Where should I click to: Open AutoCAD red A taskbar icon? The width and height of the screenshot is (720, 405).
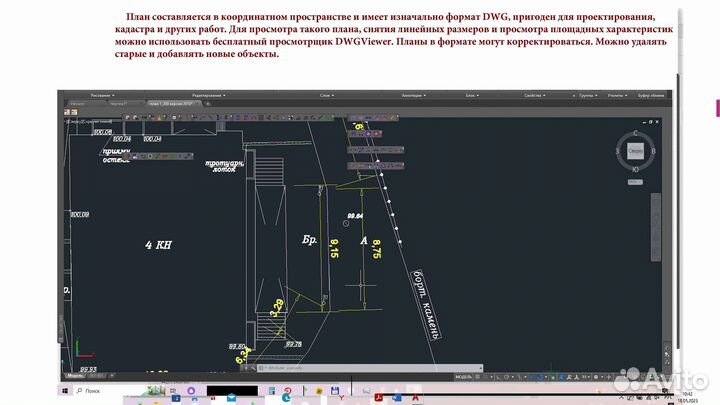tap(416, 398)
